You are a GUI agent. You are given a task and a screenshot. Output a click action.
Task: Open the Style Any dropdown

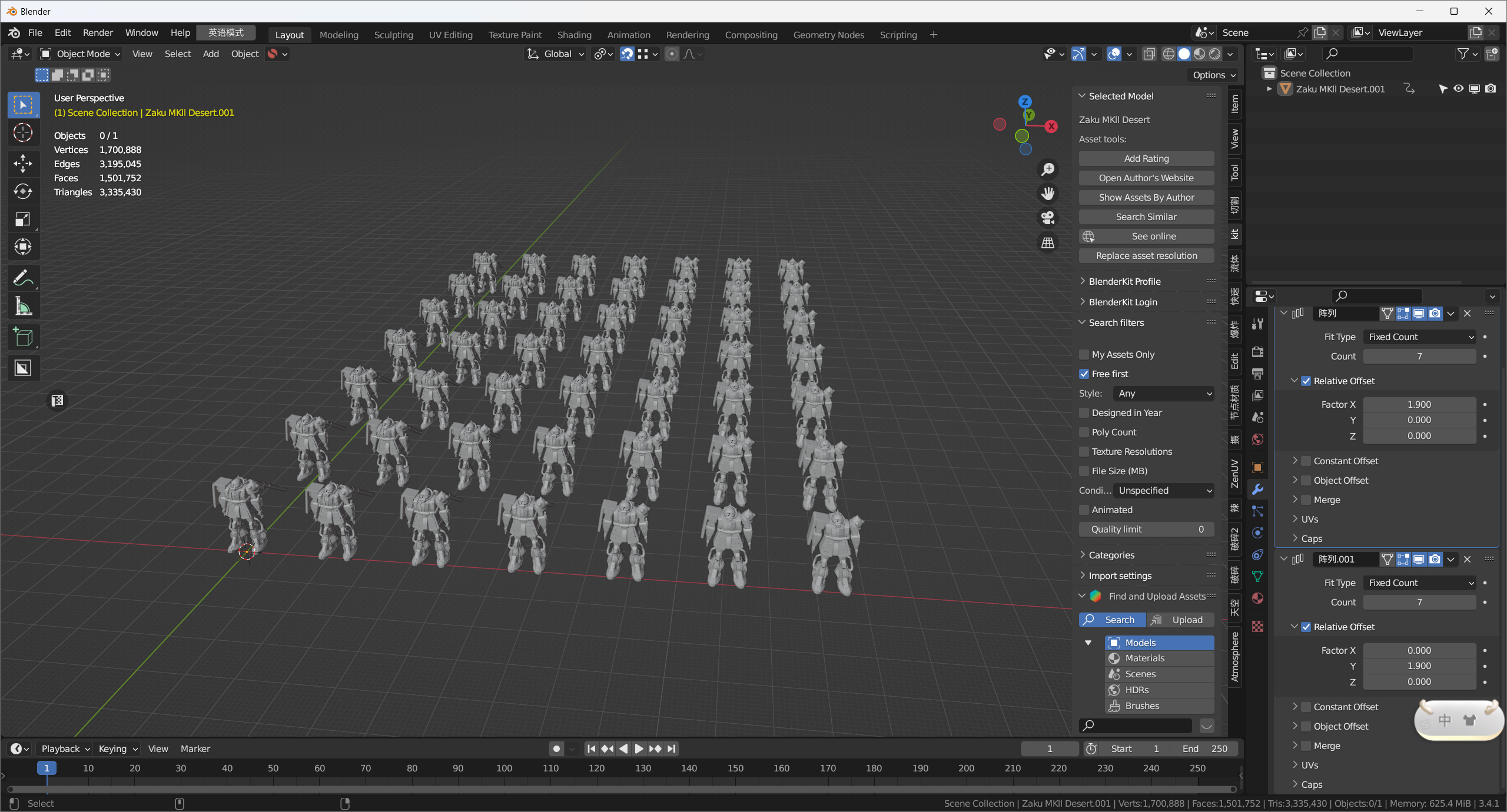[x=1163, y=393]
